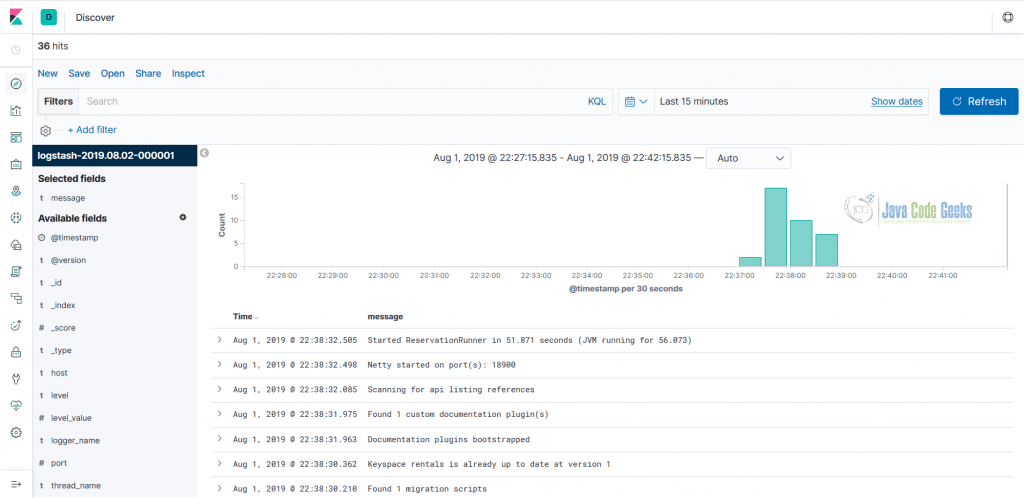
Task: Open Logs icon in sidebar
Action: (16, 272)
